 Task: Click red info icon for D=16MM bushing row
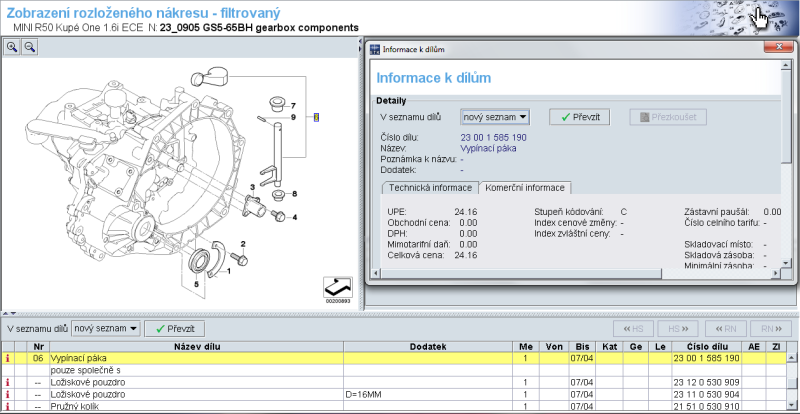9,395
